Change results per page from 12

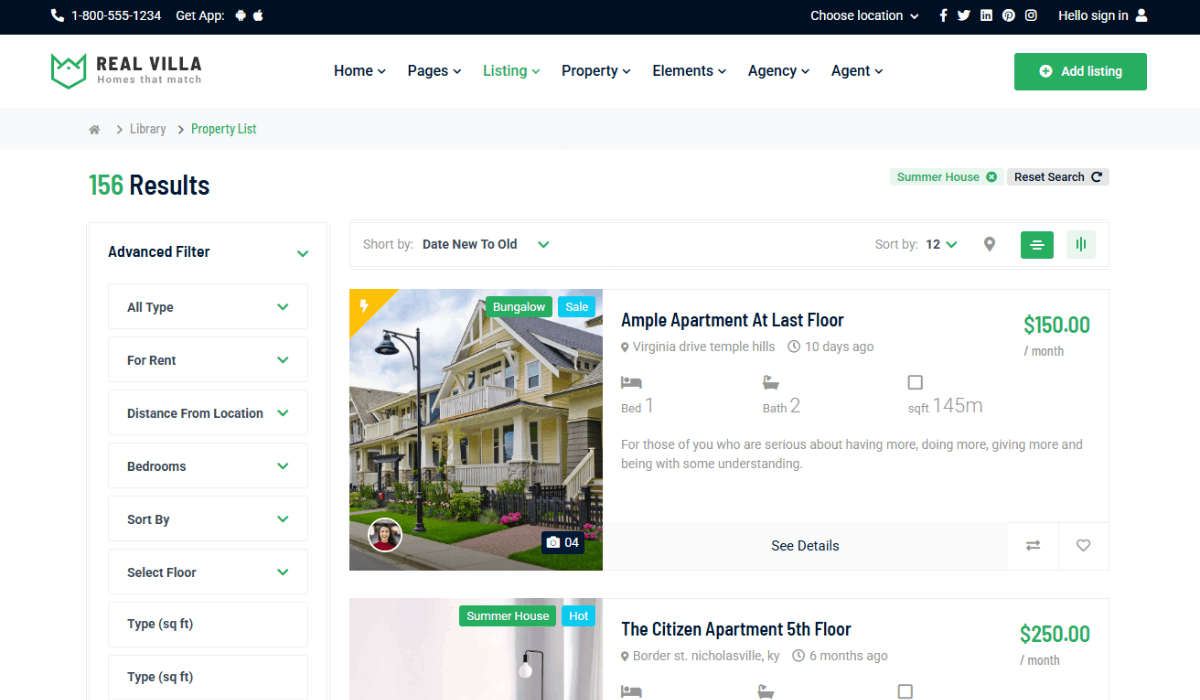941,244
